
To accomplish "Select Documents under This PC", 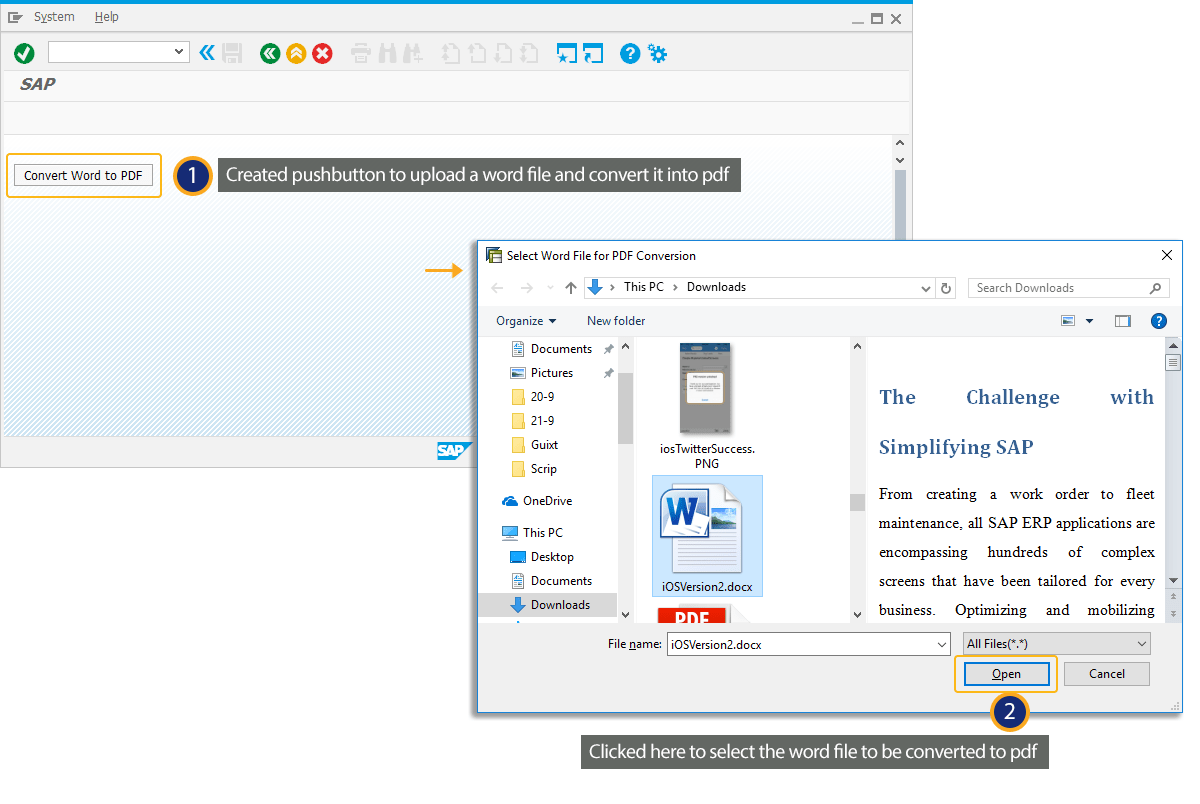I will tap(561, 581).
